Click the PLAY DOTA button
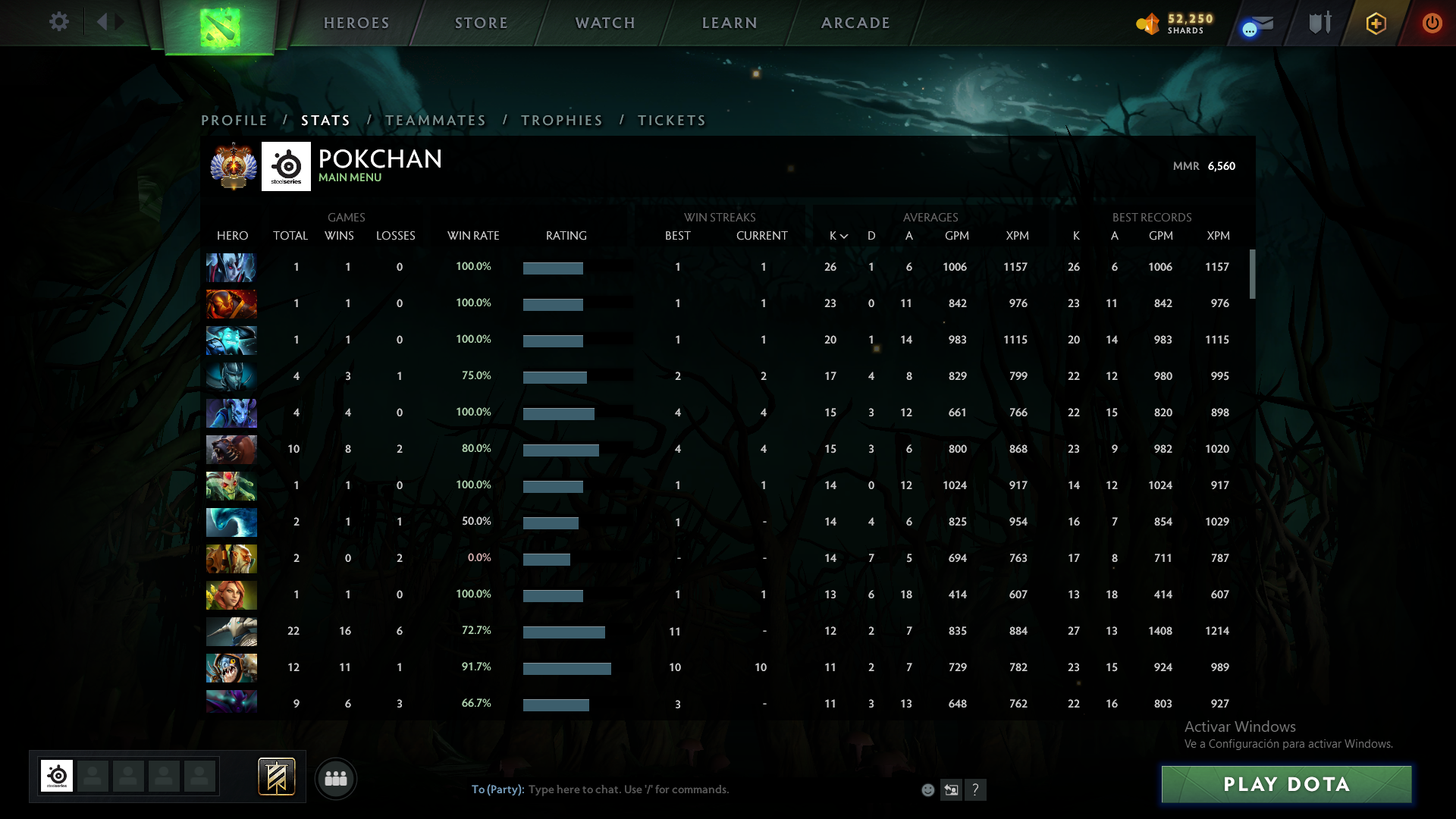The height and width of the screenshot is (819, 1456). [x=1286, y=784]
